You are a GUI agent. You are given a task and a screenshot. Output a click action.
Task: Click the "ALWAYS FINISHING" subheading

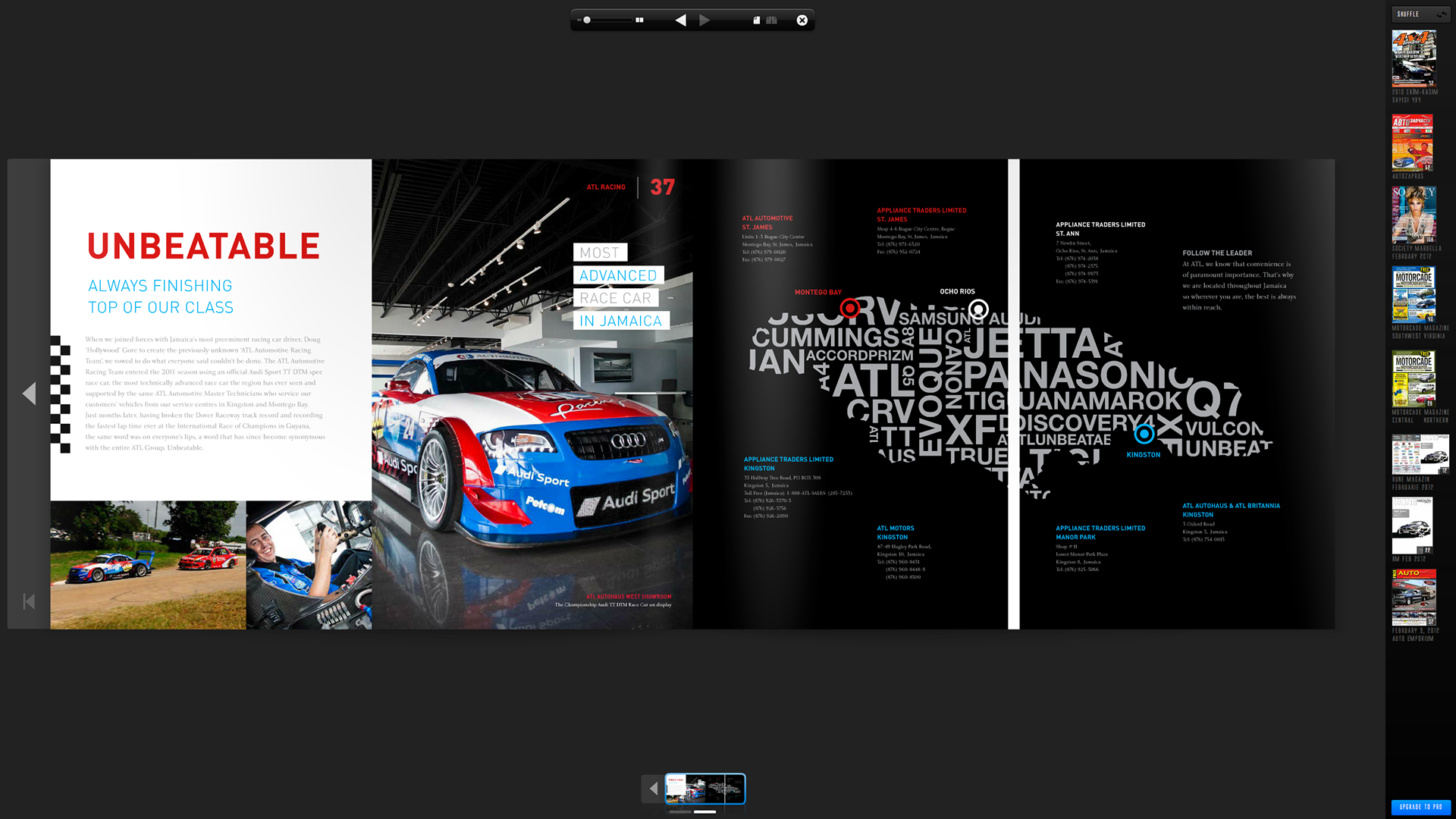[x=160, y=286]
